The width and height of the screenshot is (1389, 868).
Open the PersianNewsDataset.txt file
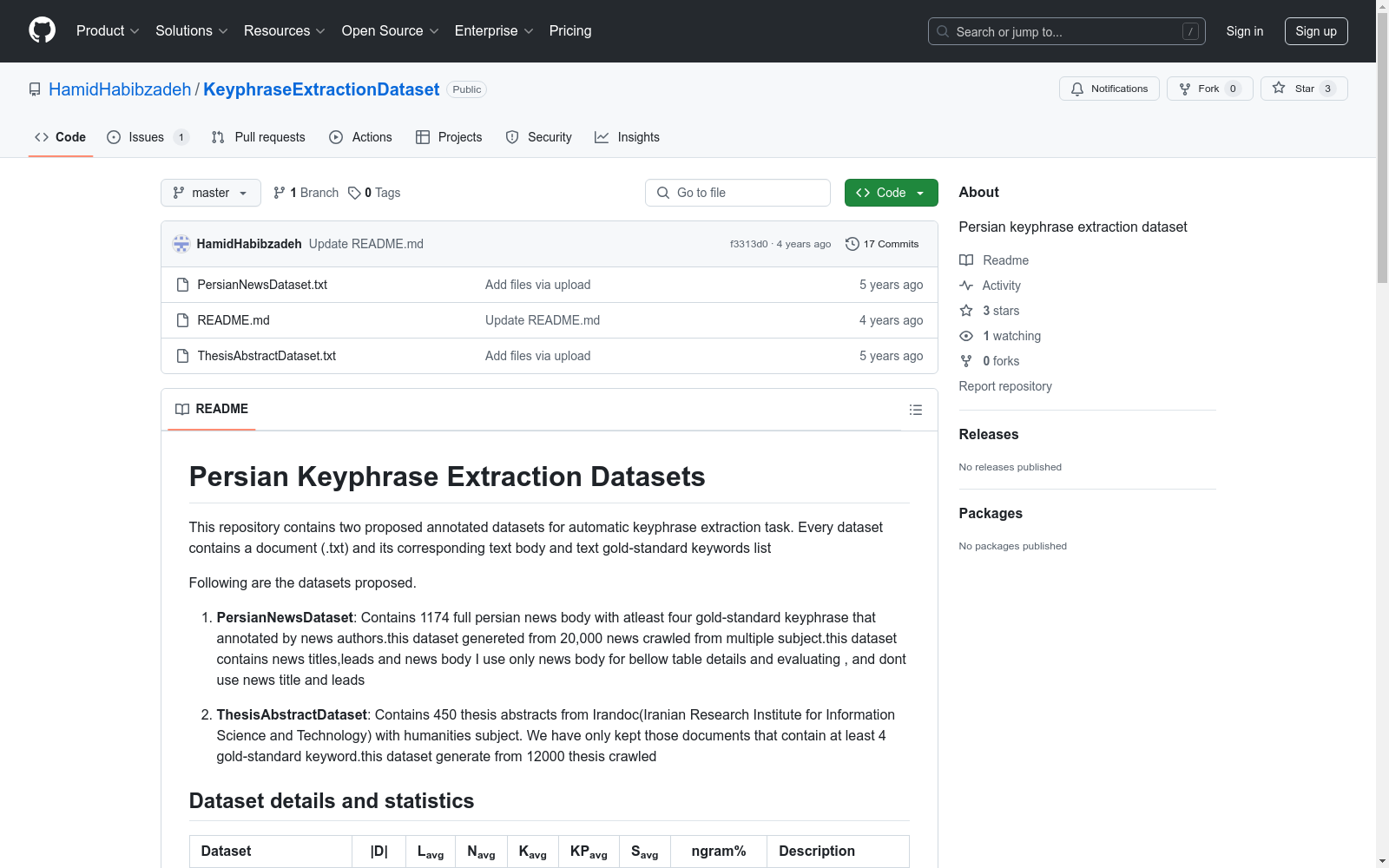262,285
